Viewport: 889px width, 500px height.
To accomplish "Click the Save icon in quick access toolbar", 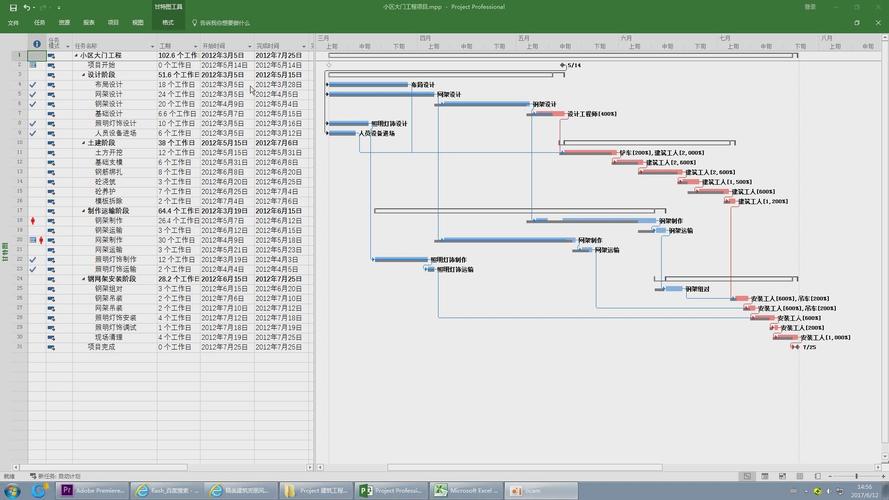I will tap(11, 7).
